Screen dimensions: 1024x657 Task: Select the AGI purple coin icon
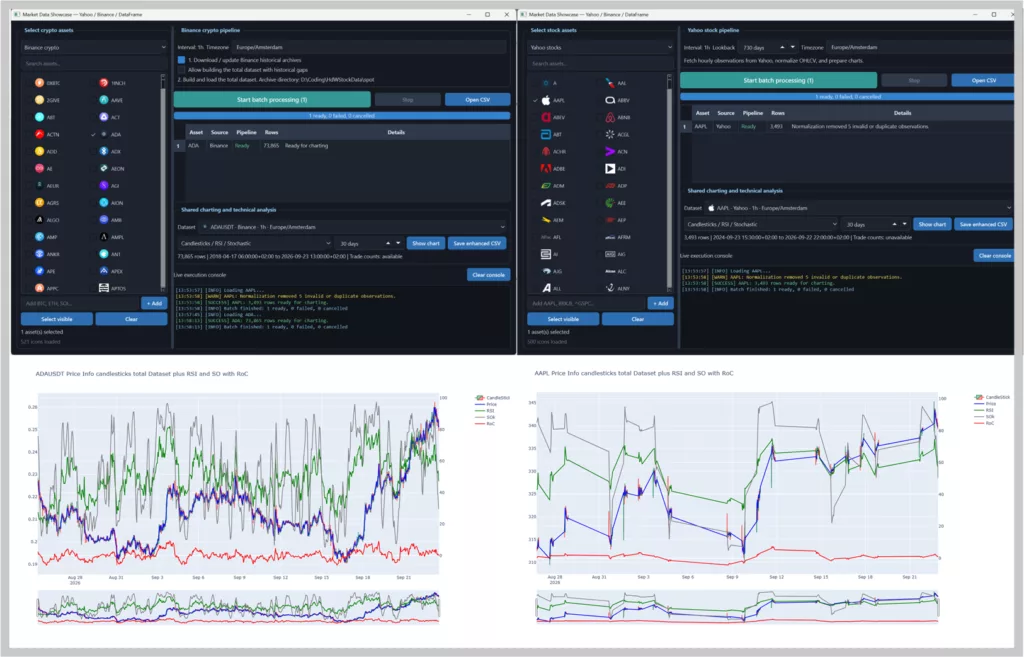[103, 185]
